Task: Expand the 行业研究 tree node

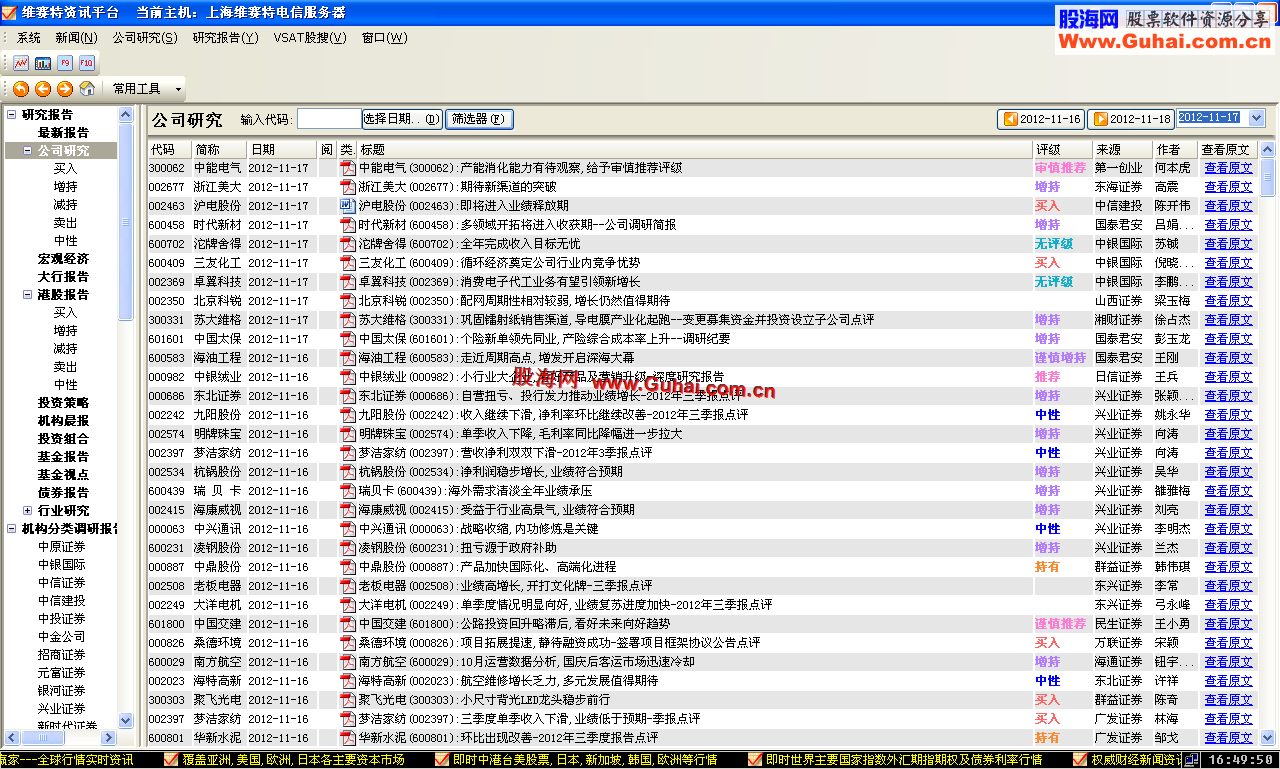Action: pyautogui.click(x=27, y=511)
